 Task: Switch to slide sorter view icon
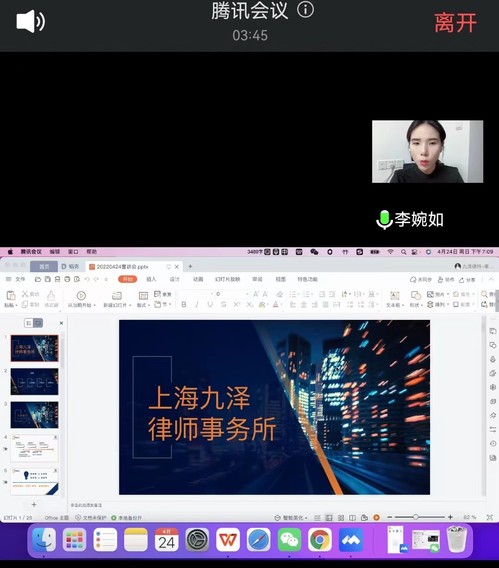(341, 518)
